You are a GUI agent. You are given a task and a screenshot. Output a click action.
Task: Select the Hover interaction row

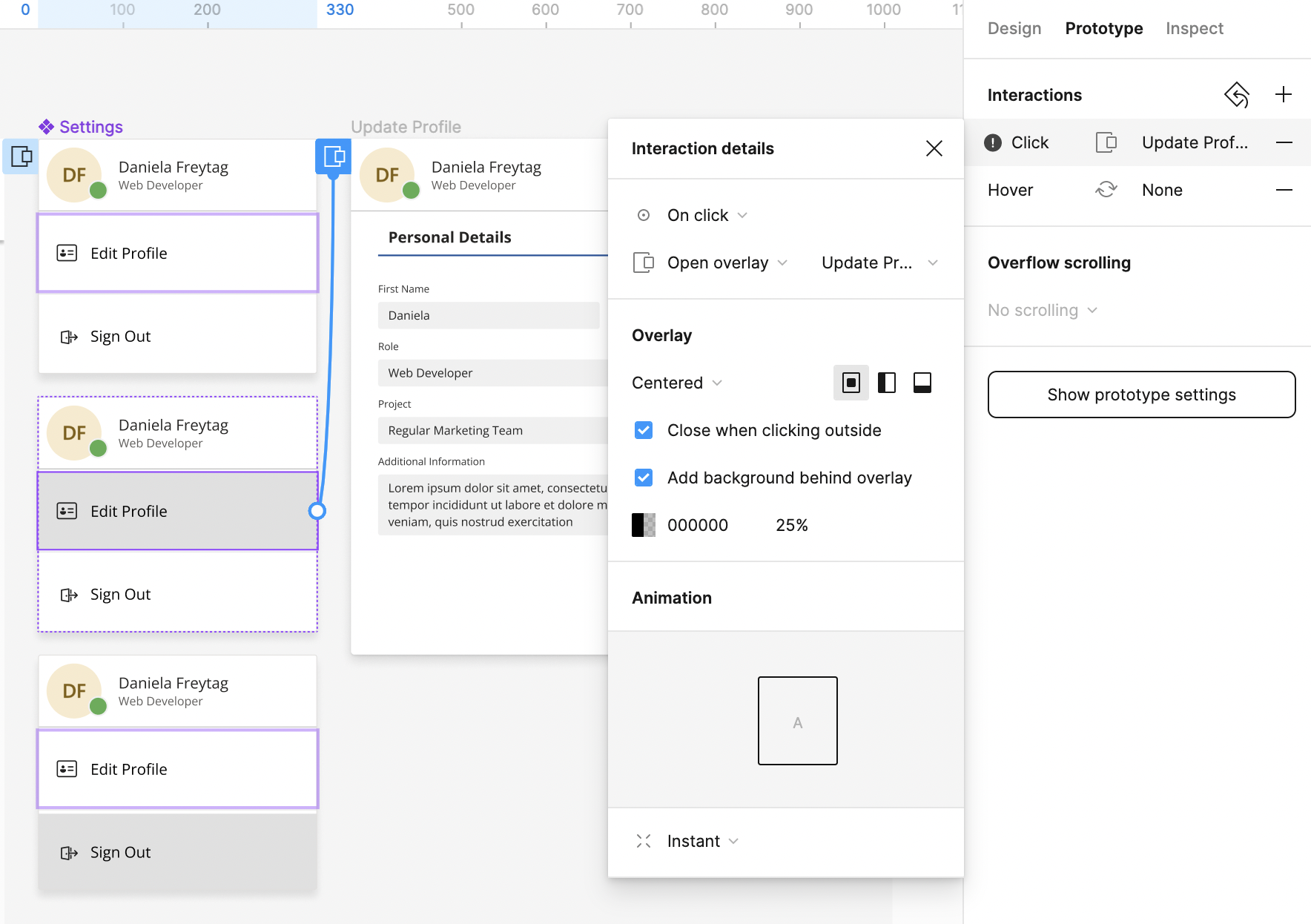[x=1137, y=190]
